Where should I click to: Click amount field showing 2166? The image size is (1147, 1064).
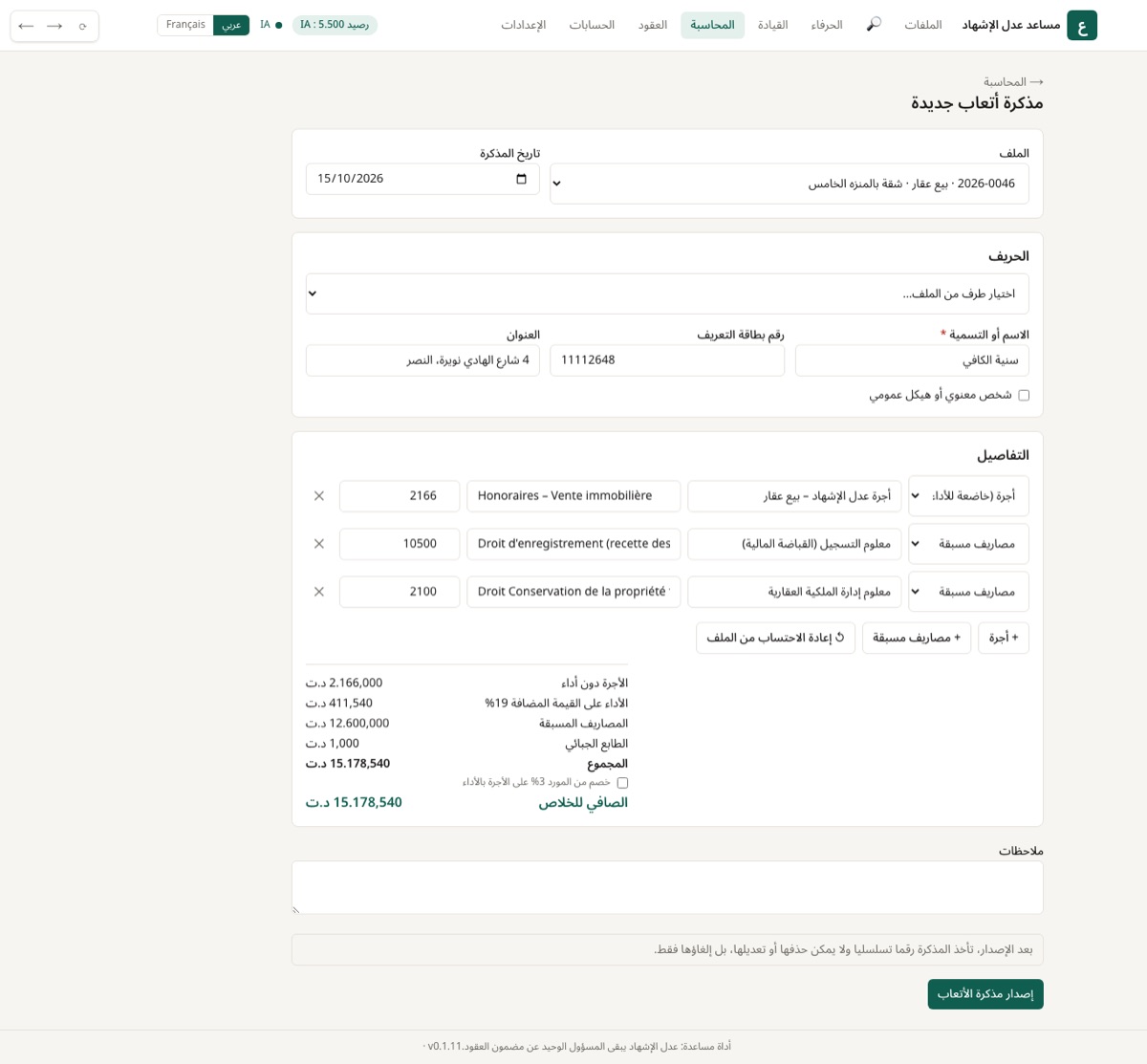(x=400, y=496)
